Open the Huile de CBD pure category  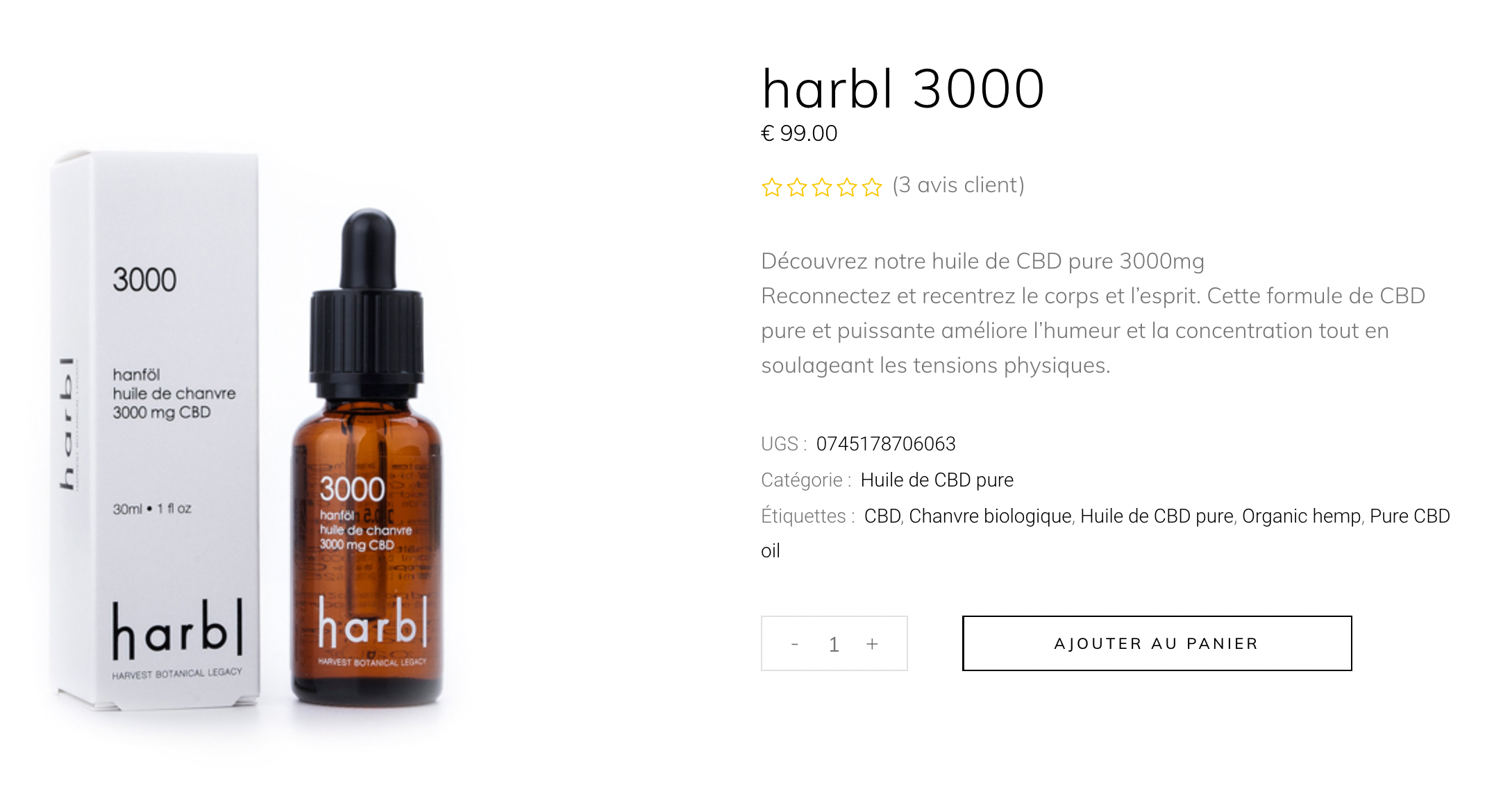pos(937,480)
